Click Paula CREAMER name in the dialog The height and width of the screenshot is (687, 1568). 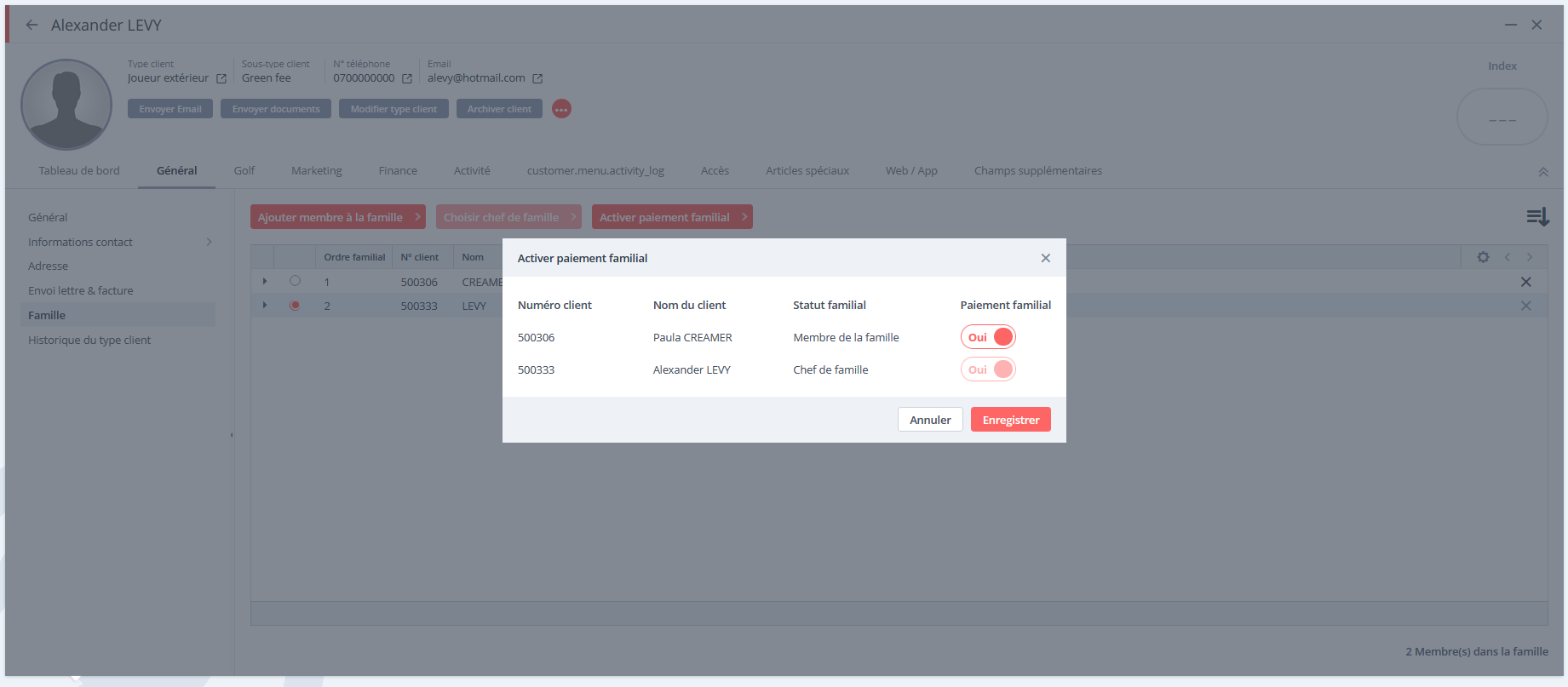tap(692, 338)
